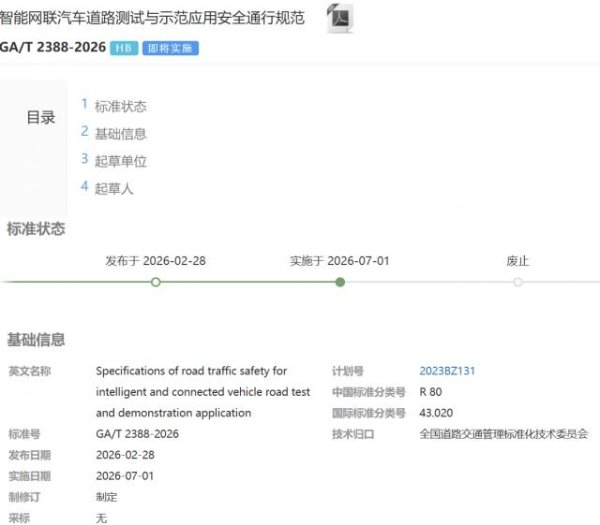
Task: Click the 中国标准分类号 field label
Action: point(368,392)
